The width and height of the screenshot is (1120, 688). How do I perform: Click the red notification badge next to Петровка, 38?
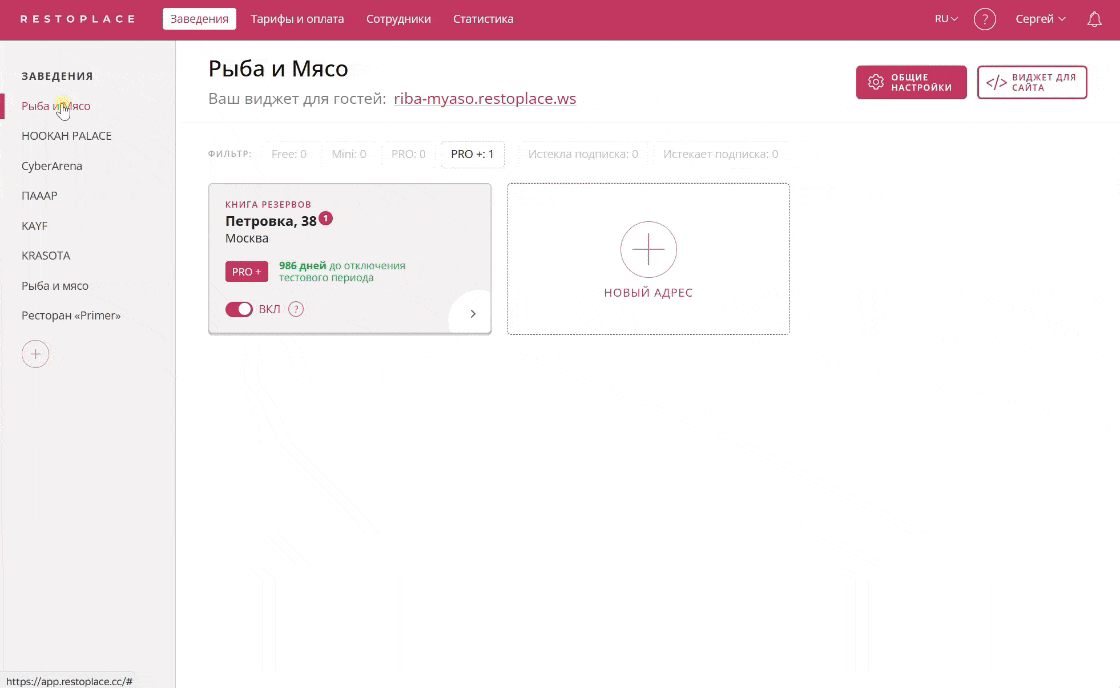click(326, 218)
